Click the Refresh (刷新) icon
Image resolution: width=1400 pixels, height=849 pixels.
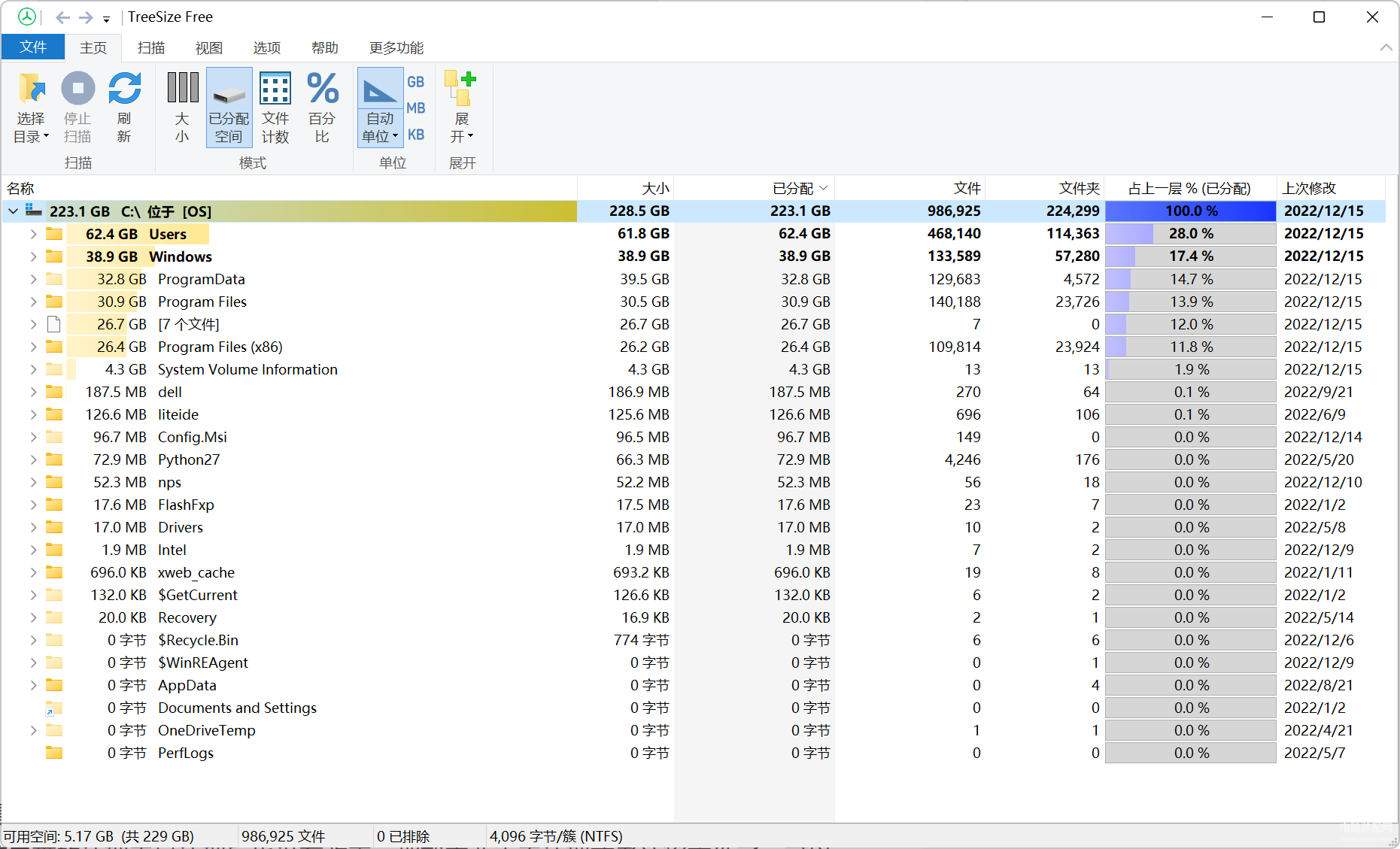coord(124,107)
